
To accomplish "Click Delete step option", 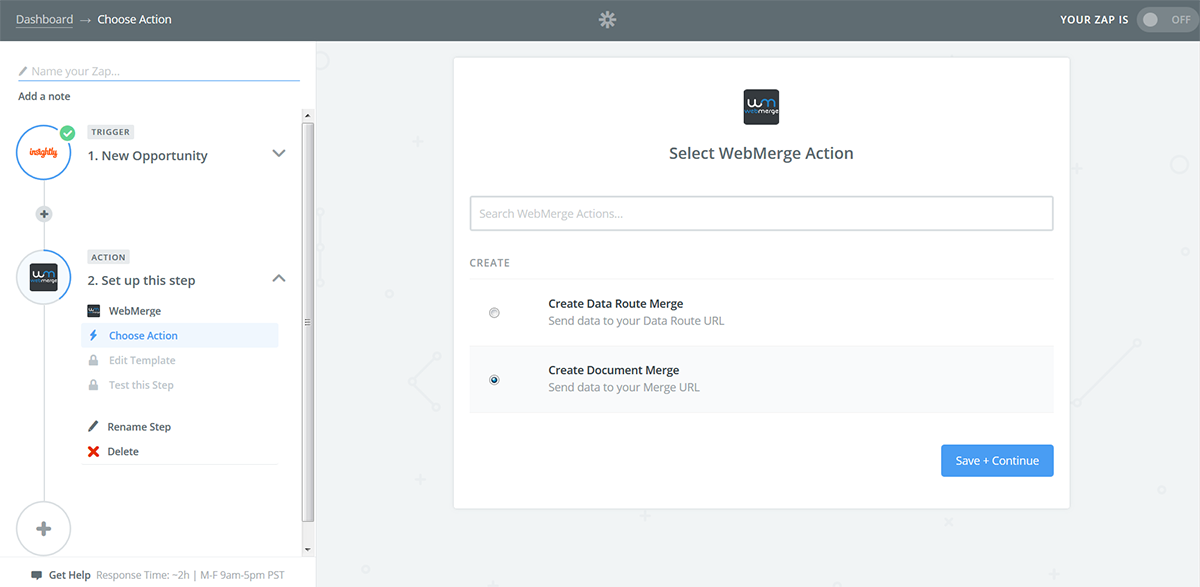I will tap(123, 452).
